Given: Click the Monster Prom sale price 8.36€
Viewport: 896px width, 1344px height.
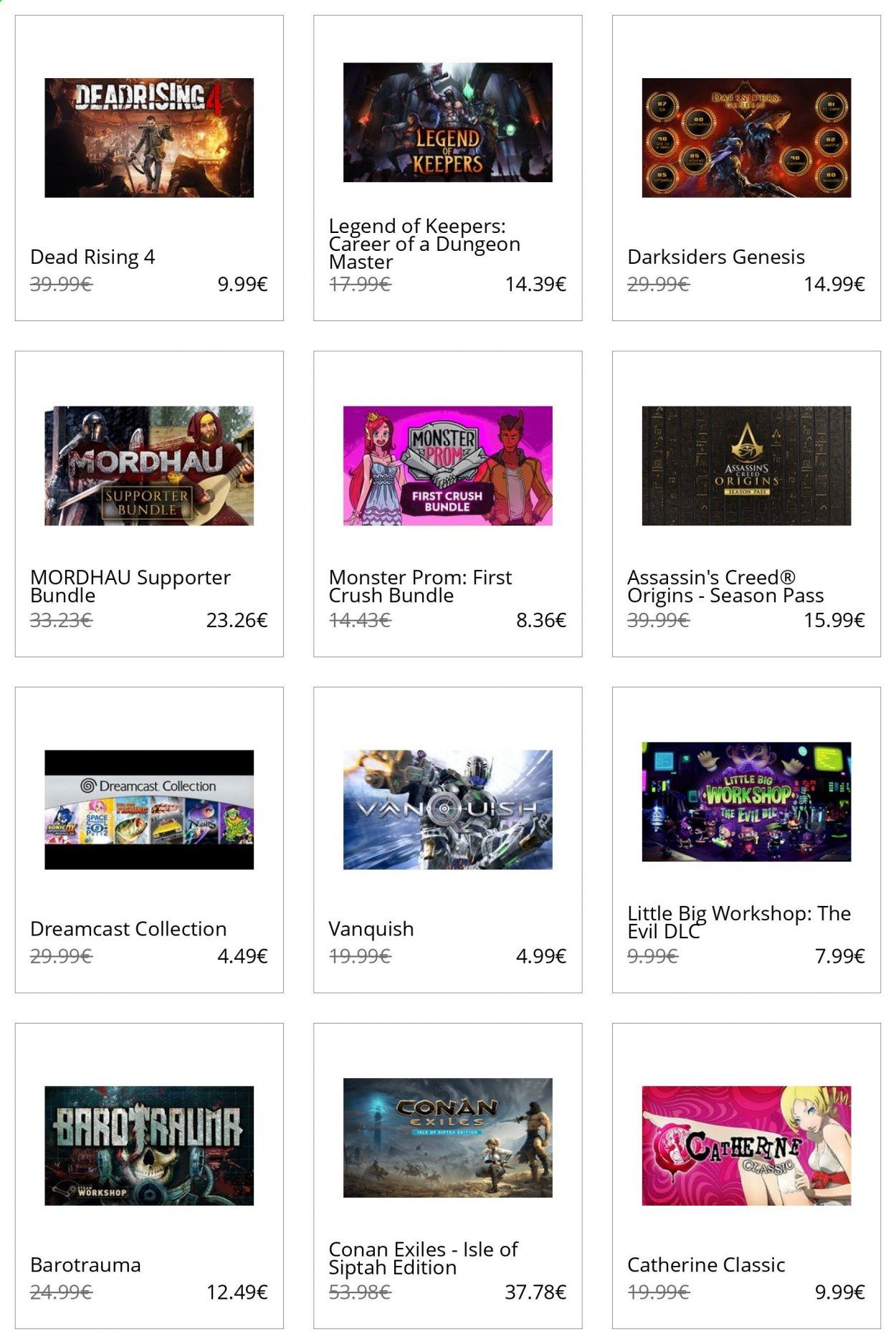Looking at the screenshot, I should point(541,620).
